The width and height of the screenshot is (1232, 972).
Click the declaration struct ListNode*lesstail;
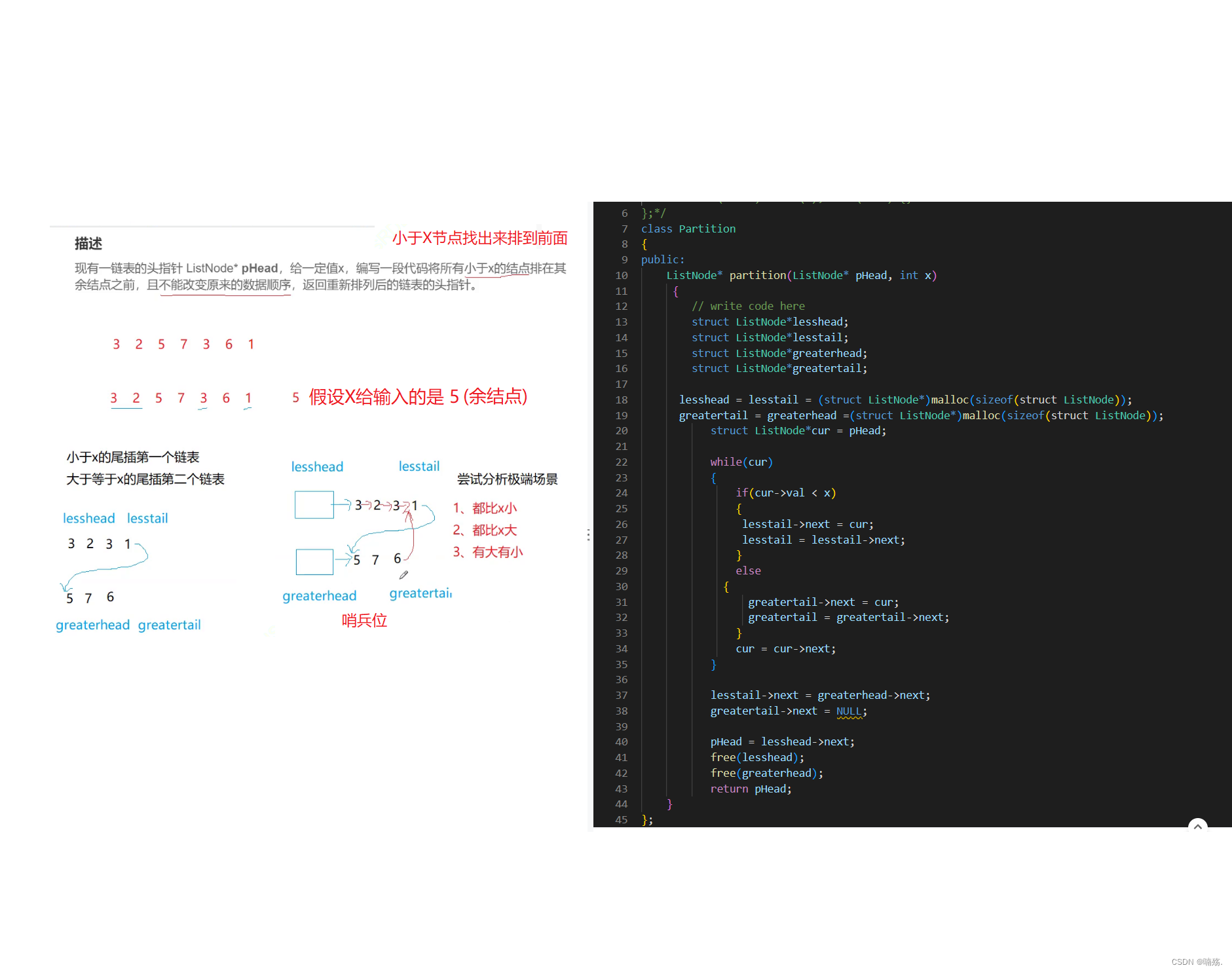(770, 337)
